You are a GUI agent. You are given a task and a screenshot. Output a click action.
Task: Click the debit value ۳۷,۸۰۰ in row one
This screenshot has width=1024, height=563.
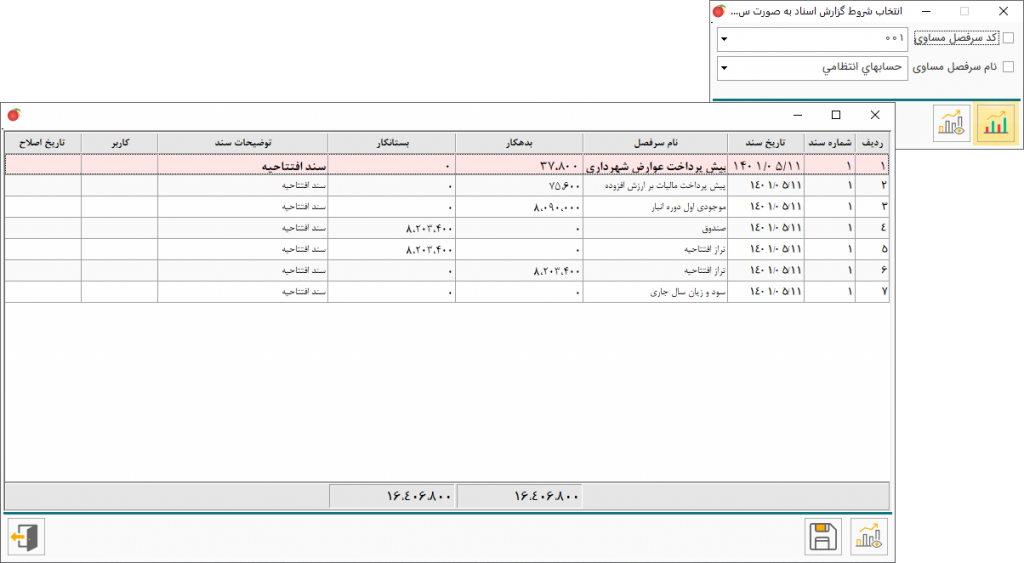pos(559,166)
